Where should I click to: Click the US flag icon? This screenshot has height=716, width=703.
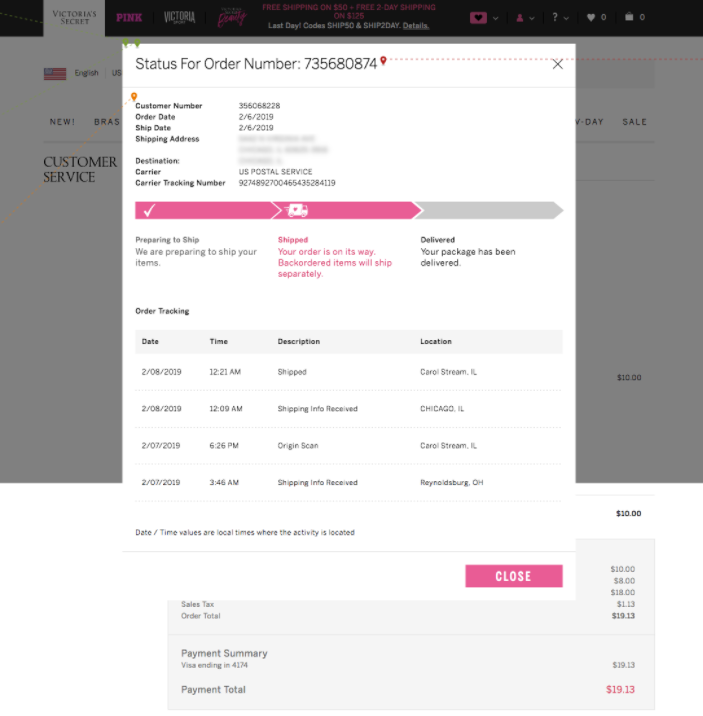click(55, 74)
